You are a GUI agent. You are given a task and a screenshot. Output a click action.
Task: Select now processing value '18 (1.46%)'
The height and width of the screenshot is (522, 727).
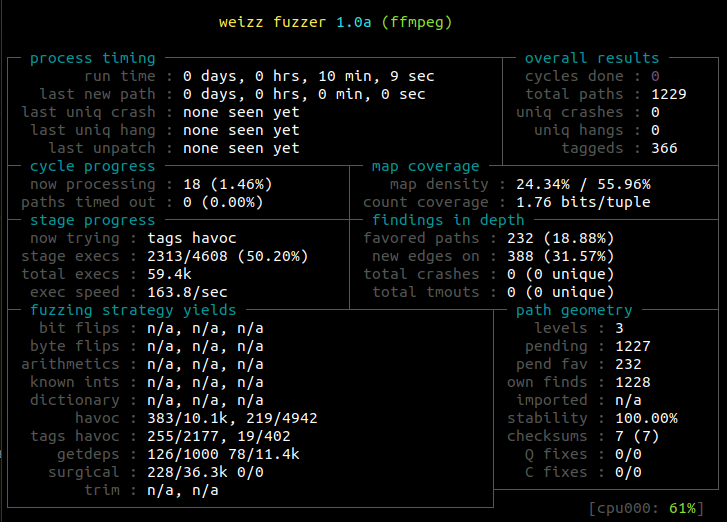228,184
